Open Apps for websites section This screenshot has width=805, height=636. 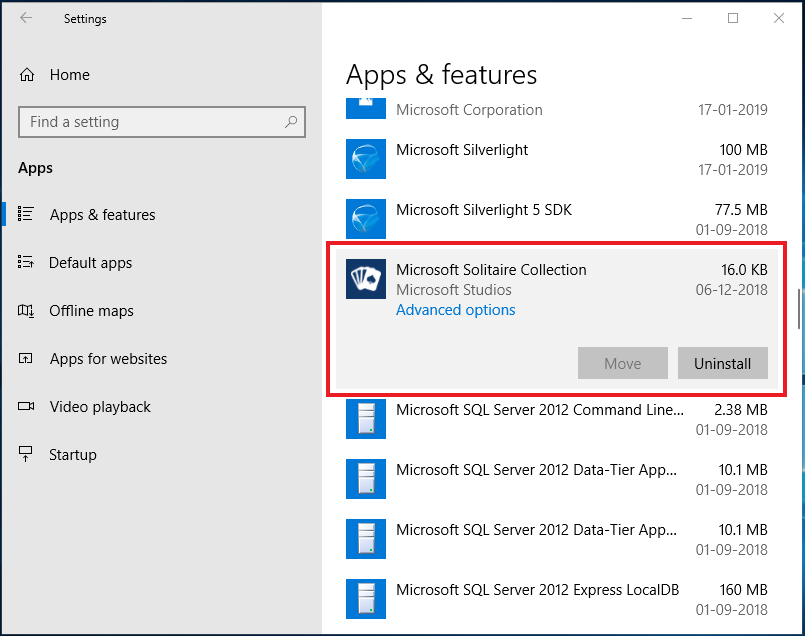click(108, 359)
